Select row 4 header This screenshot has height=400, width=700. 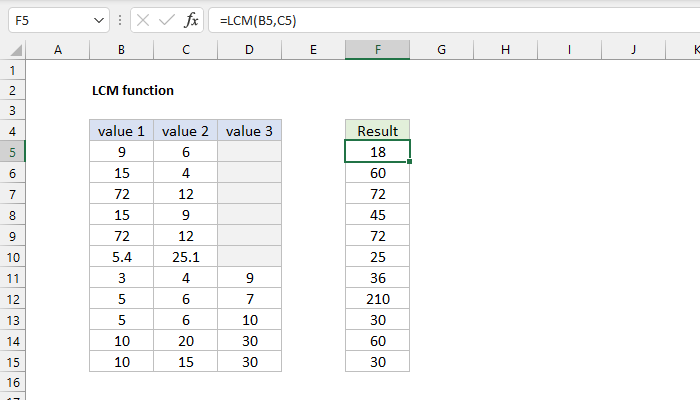tap(12, 131)
